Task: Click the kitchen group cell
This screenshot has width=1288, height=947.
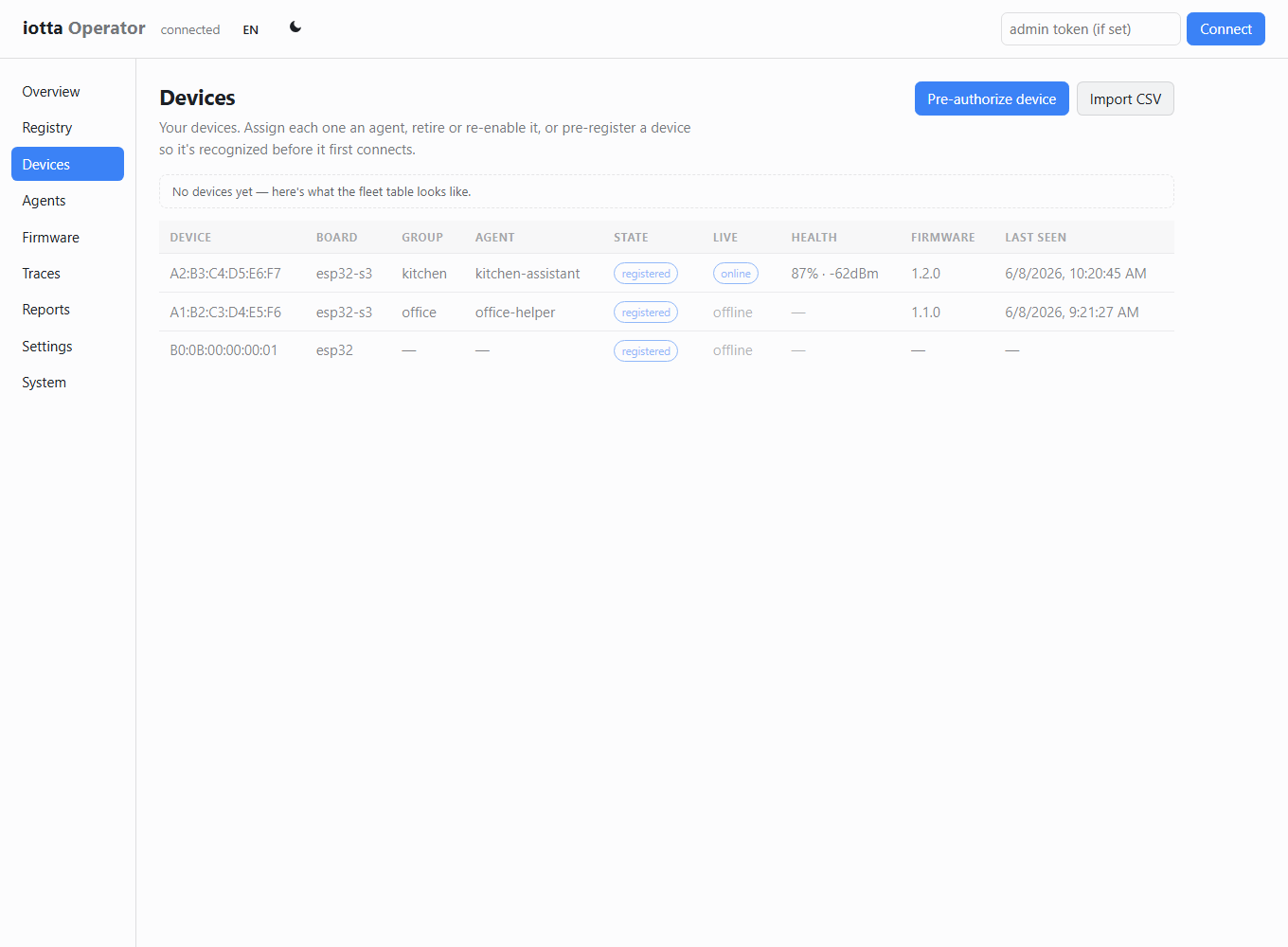Action: [424, 274]
